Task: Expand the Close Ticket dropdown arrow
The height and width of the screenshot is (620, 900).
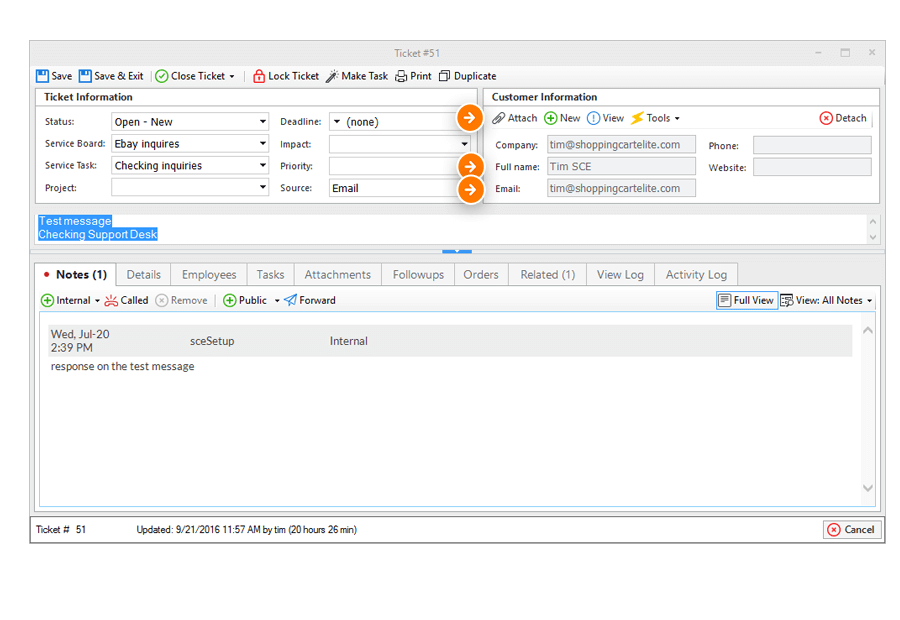Action: pyautogui.click(x=232, y=76)
